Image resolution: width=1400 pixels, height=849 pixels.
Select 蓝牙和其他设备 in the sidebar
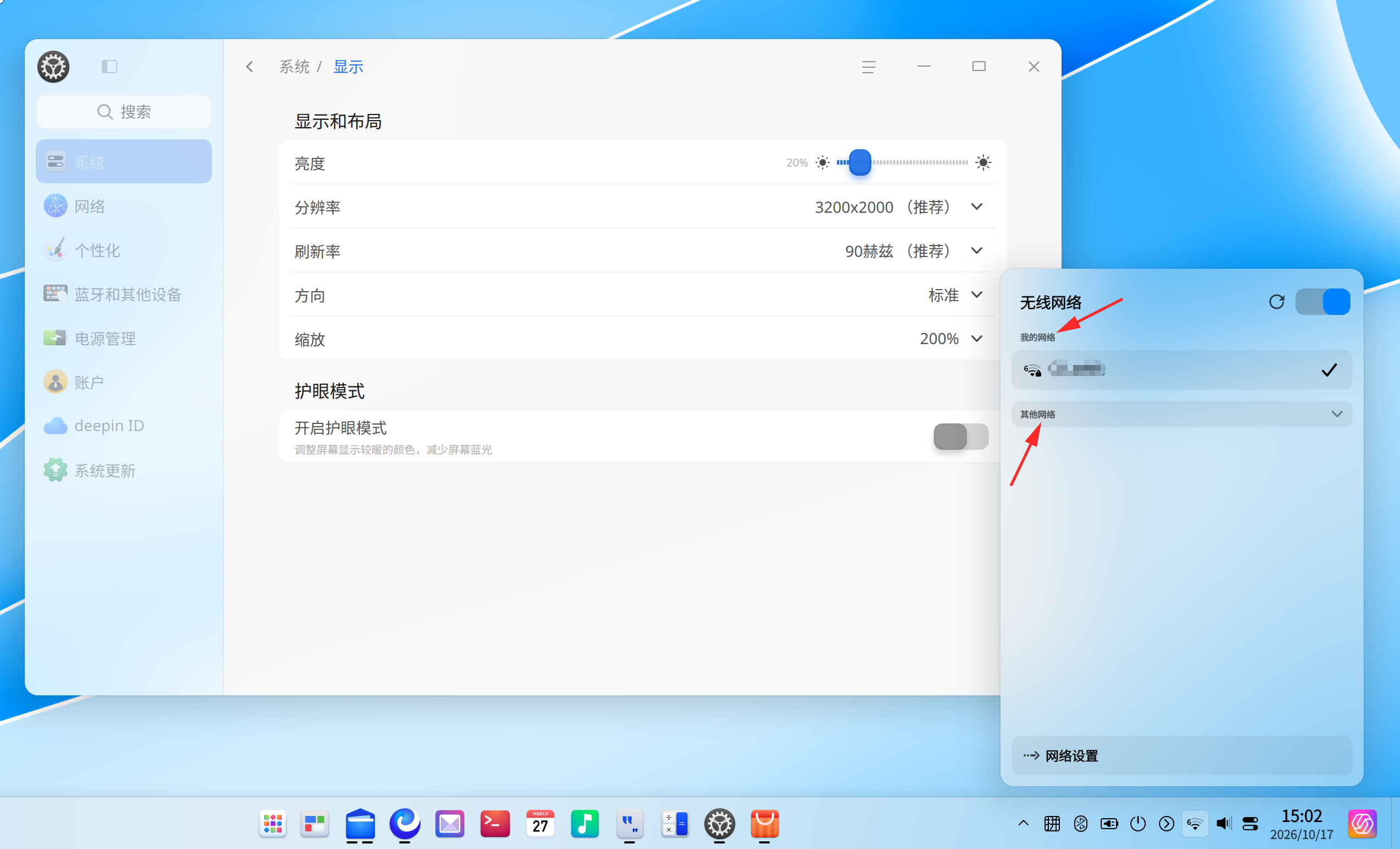[x=124, y=294]
